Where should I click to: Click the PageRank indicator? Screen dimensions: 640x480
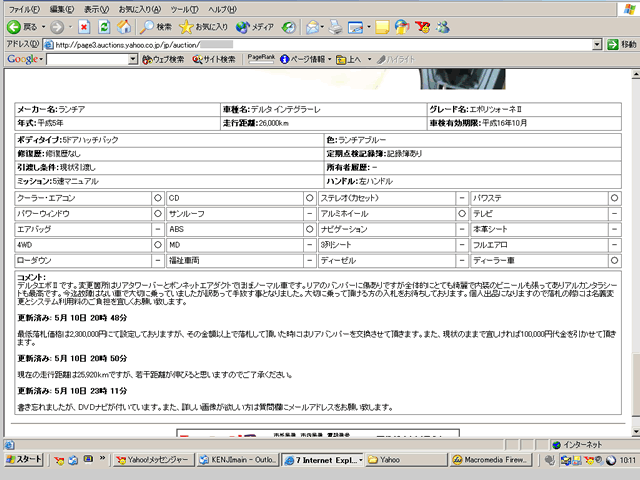coord(261,59)
